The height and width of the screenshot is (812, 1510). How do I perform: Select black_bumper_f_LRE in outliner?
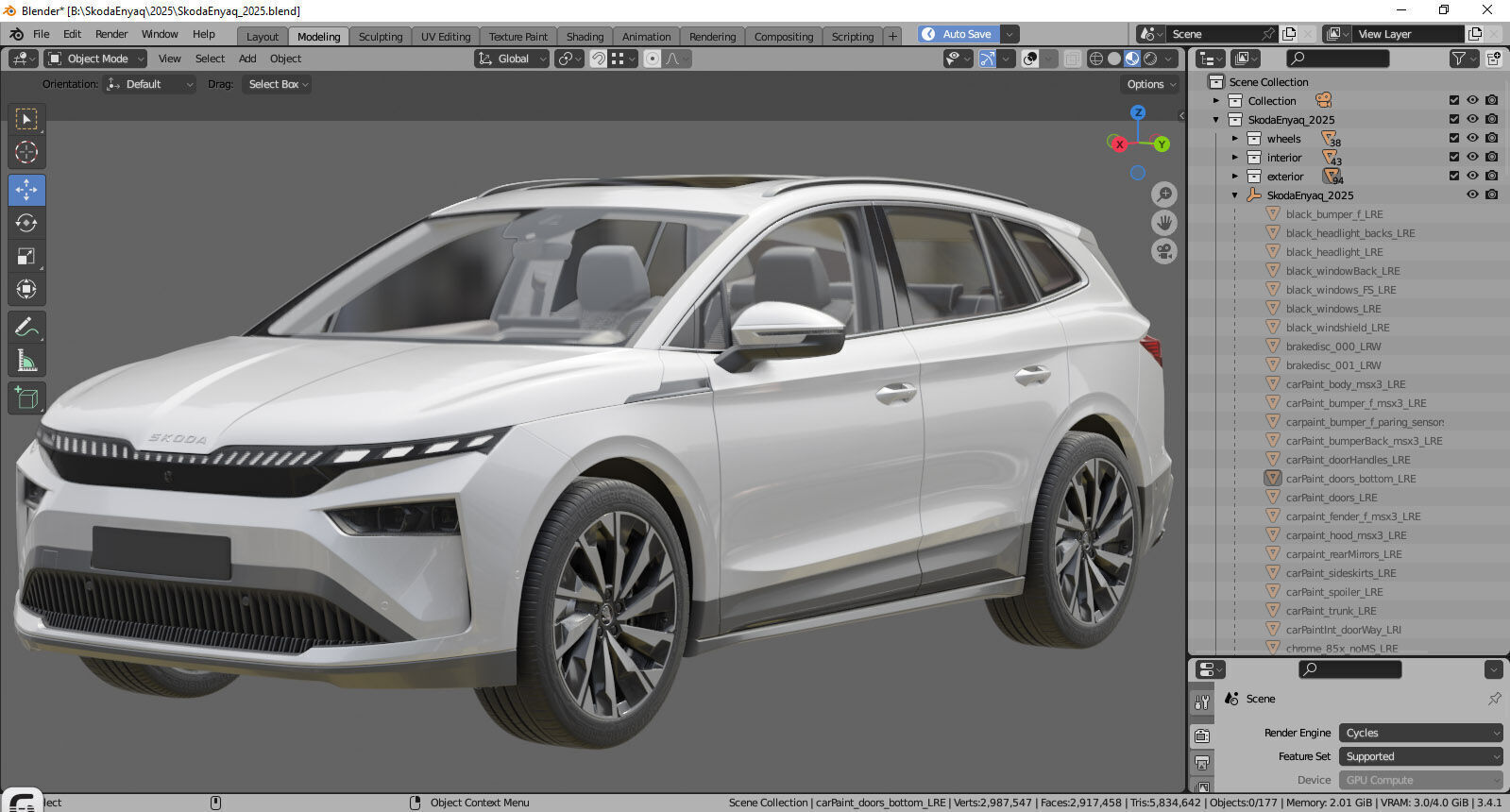click(x=1333, y=214)
